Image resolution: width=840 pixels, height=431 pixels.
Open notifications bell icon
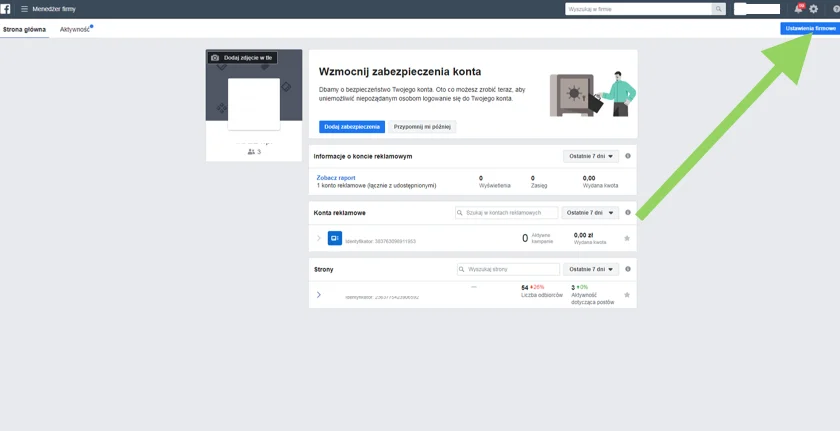tap(799, 9)
